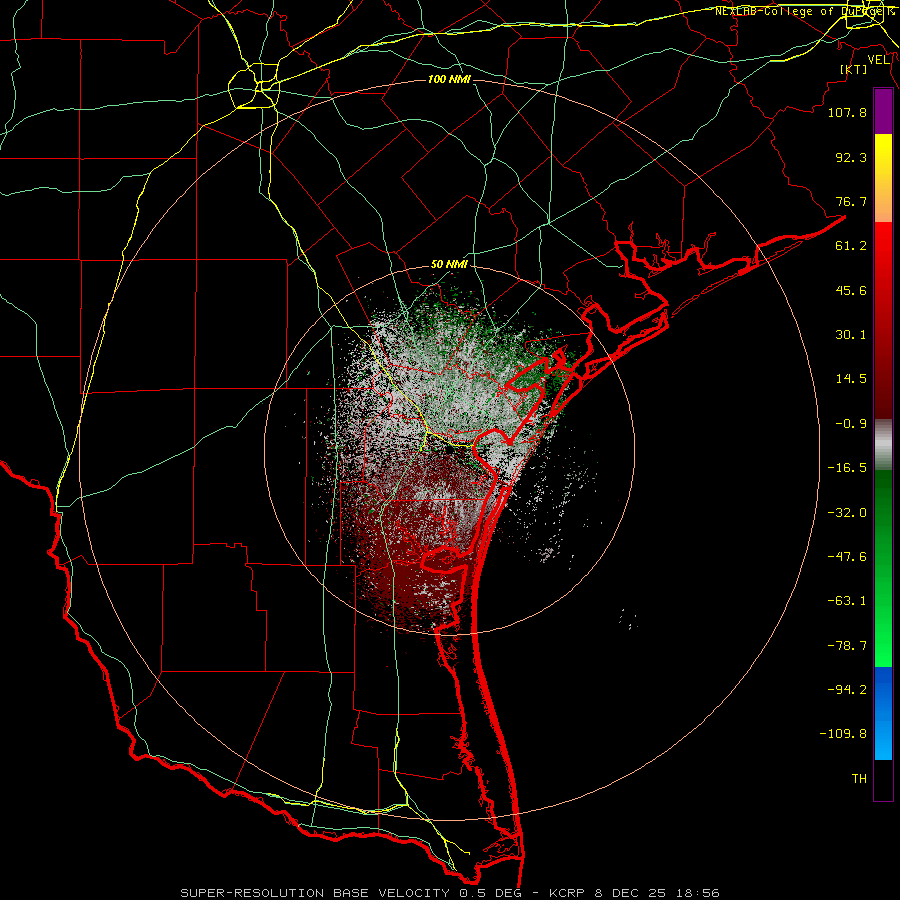Click the -16.5 legend value
900x900 pixels.
tap(847, 468)
